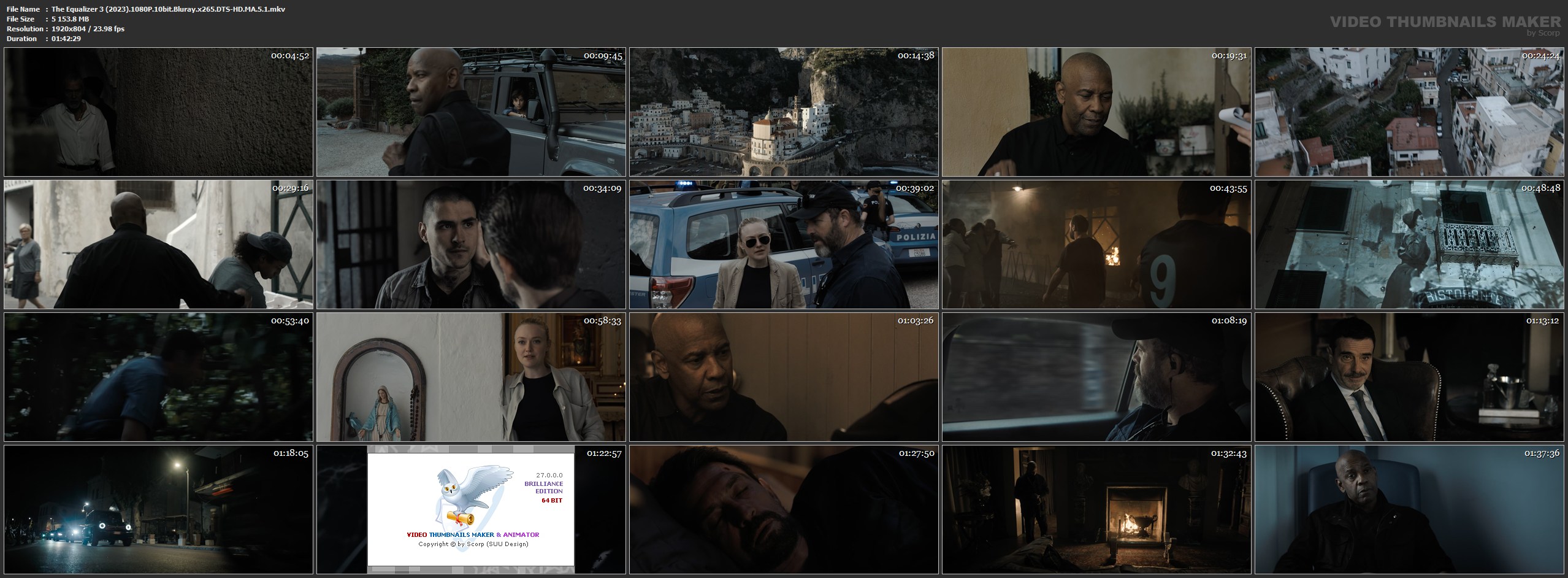The width and height of the screenshot is (1568, 578).
Task: Open the final thumbnail at 01:37:36
Action: click(x=1410, y=509)
